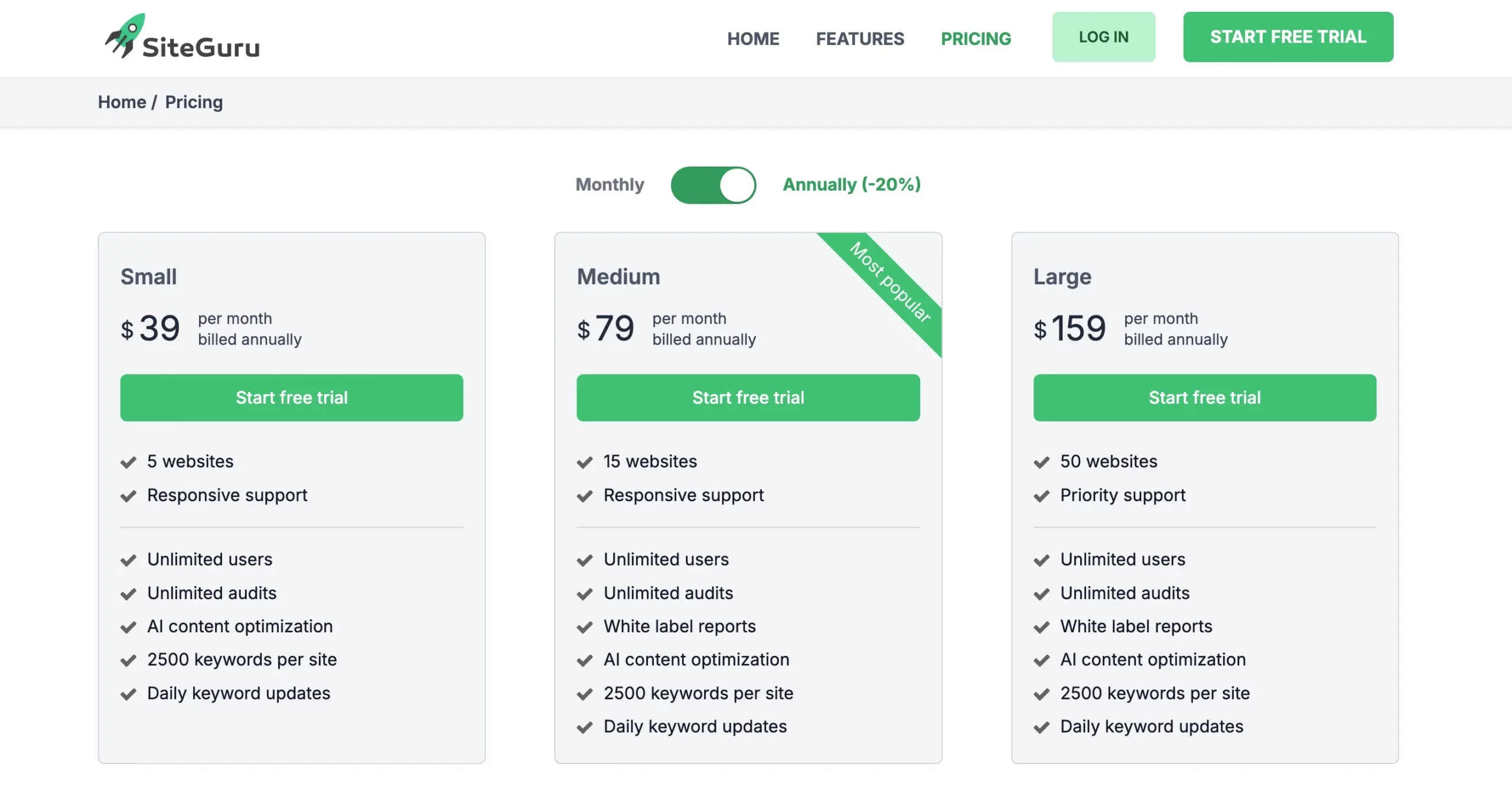
Task: Click Large plan 'per month billed annually' text
Action: pos(1176,329)
